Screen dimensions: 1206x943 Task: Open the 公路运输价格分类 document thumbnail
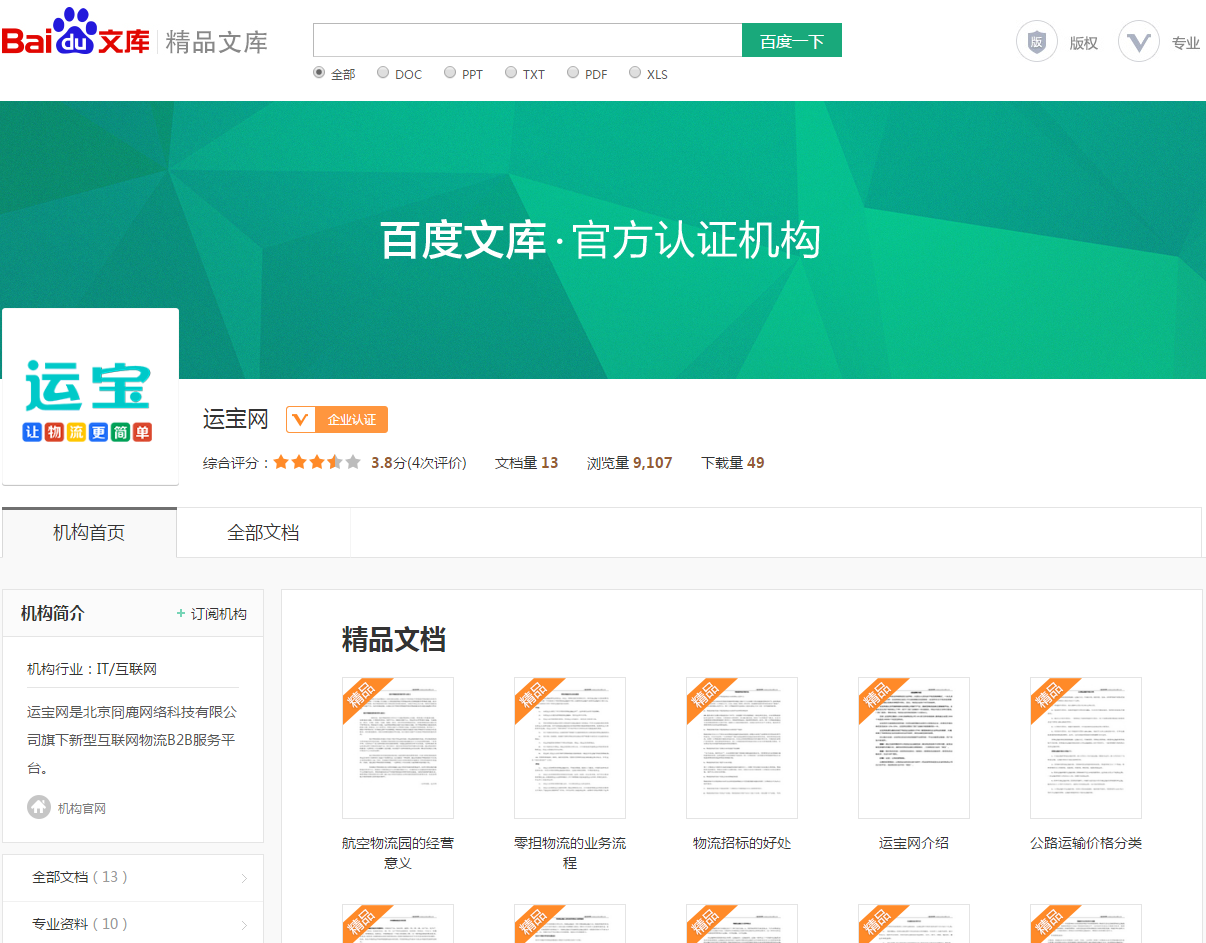pos(1086,748)
